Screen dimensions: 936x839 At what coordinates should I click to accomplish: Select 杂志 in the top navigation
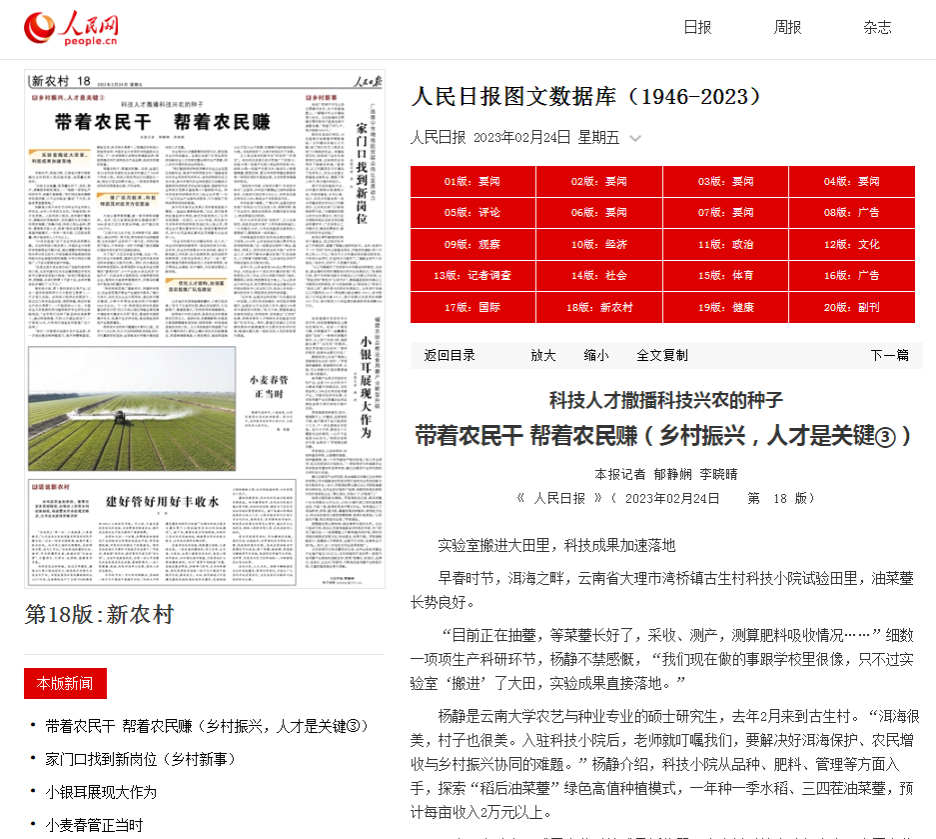click(877, 27)
